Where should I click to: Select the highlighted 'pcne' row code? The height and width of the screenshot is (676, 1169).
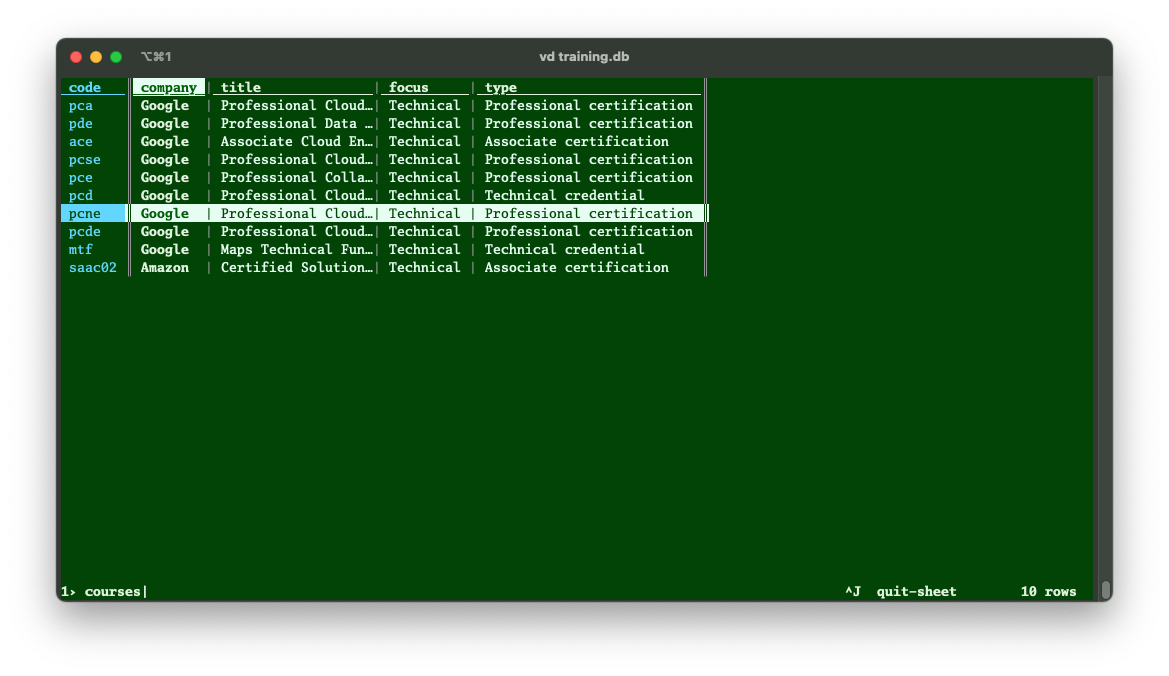[x=85, y=214]
